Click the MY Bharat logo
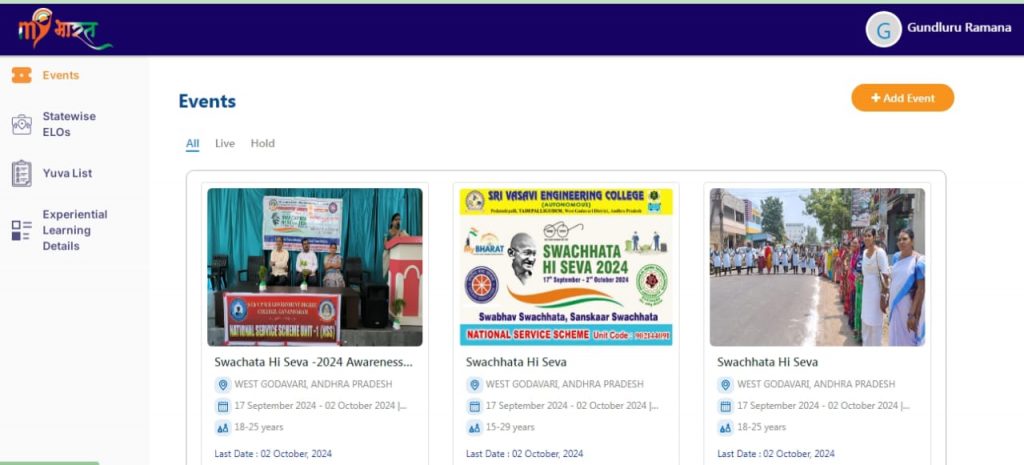This screenshot has width=1024, height=465. coord(63,29)
